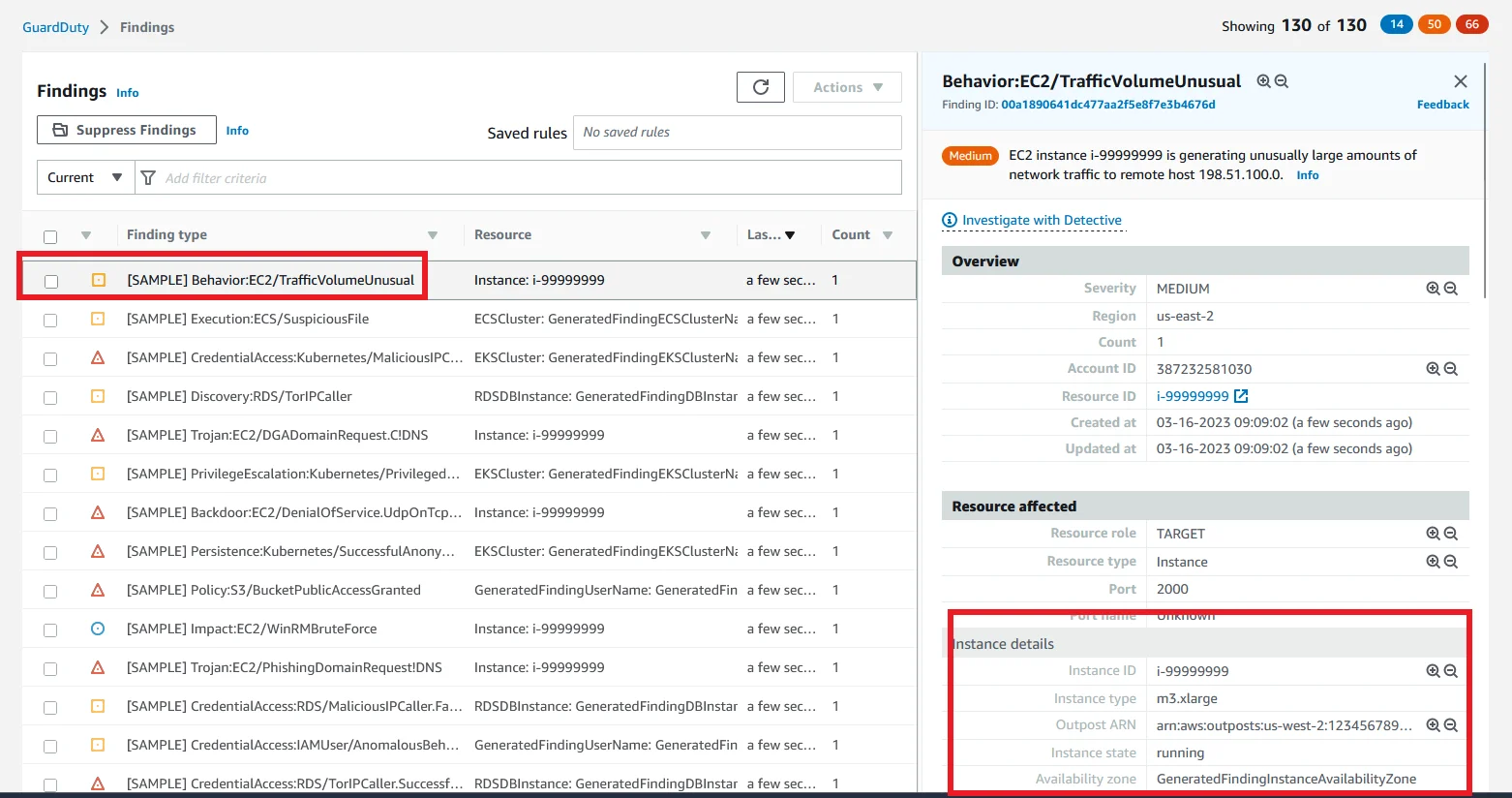Click zoom-in icon for Resource role TARGET
Viewport: 1512px width, 798px height.
click(1433, 534)
